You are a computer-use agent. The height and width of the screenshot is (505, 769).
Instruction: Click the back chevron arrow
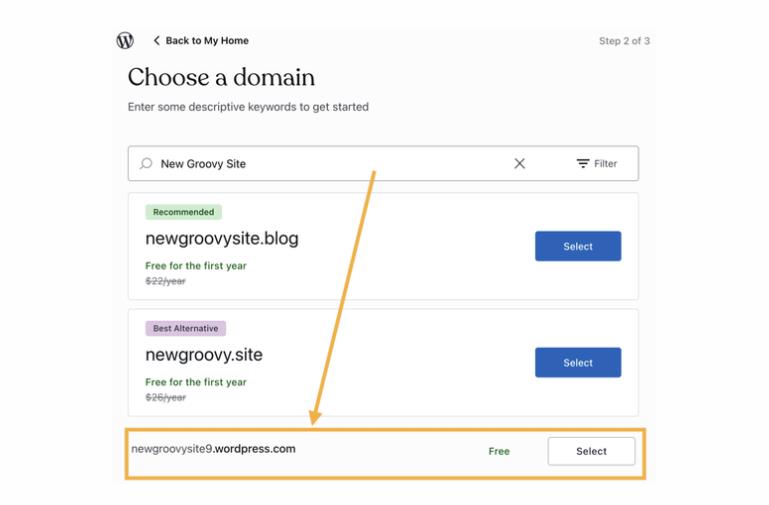point(156,41)
